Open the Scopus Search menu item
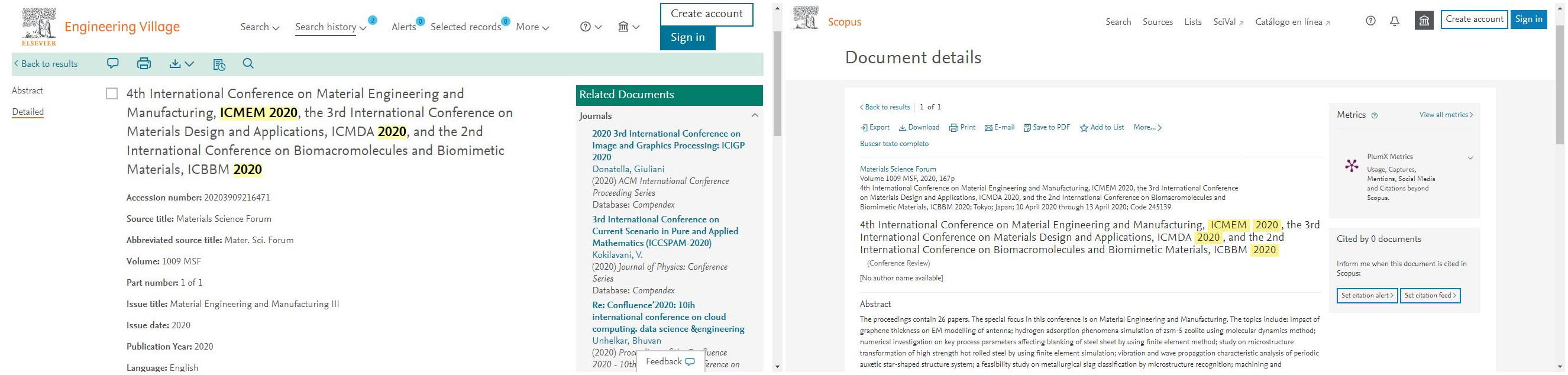The width and height of the screenshot is (1568, 375). (x=1118, y=22)
